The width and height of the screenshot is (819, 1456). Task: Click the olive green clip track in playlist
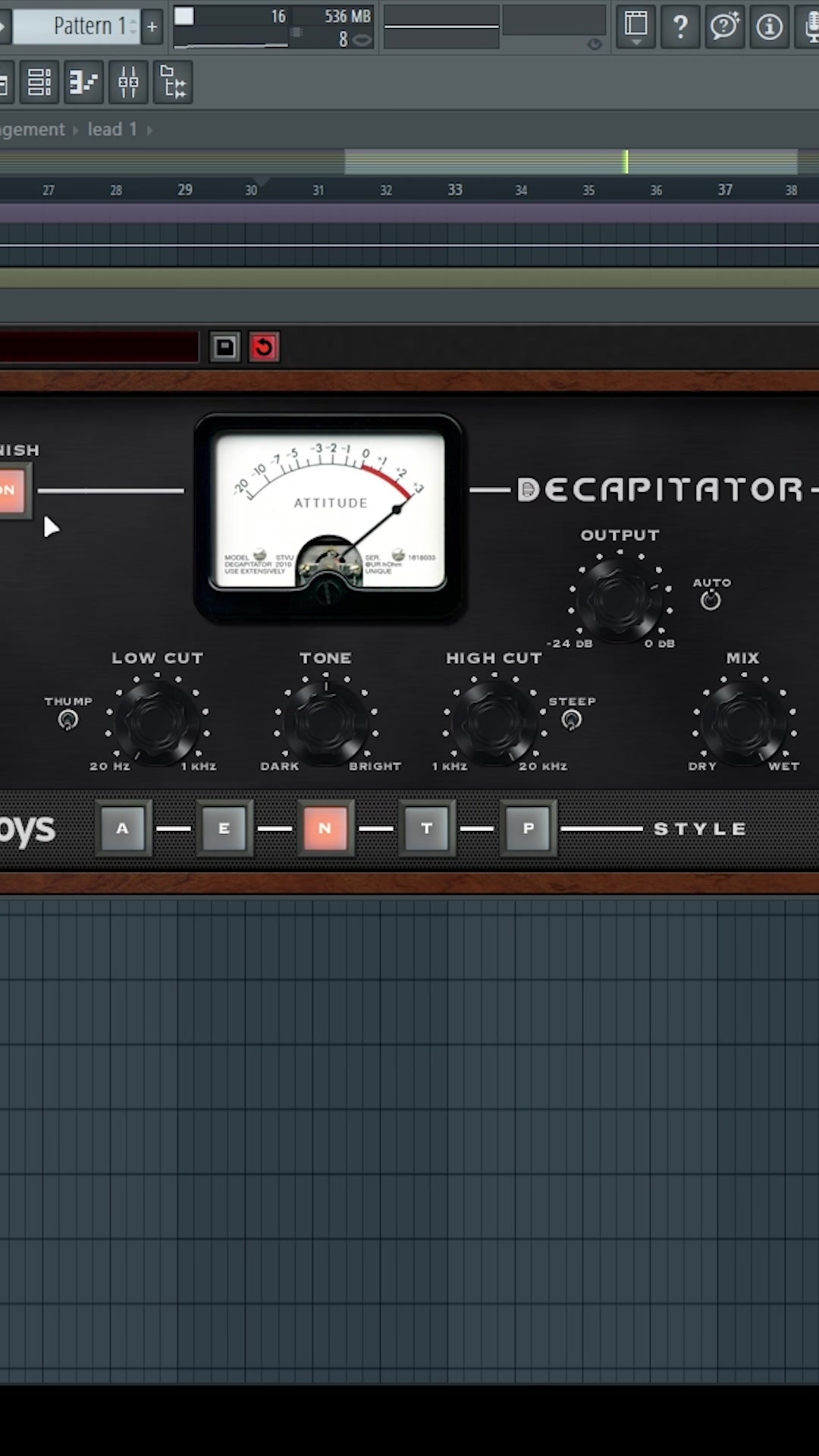click(409, 278)
